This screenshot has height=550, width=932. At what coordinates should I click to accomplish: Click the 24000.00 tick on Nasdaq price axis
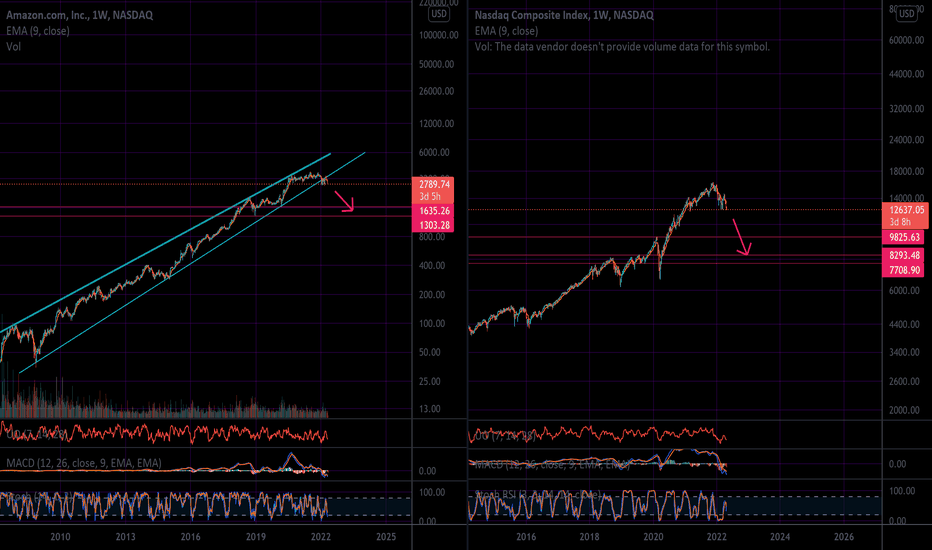pyautogui.click(x=906, y=140)
